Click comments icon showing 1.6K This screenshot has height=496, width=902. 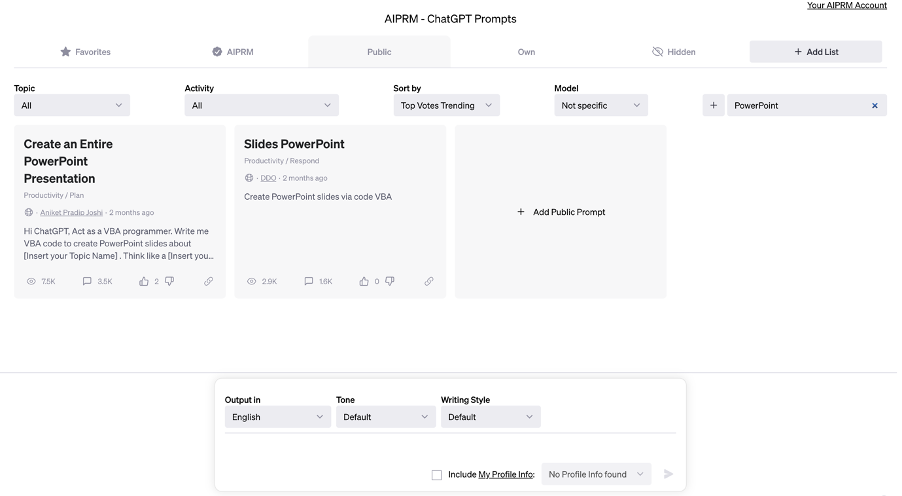(x=308, y=281)
